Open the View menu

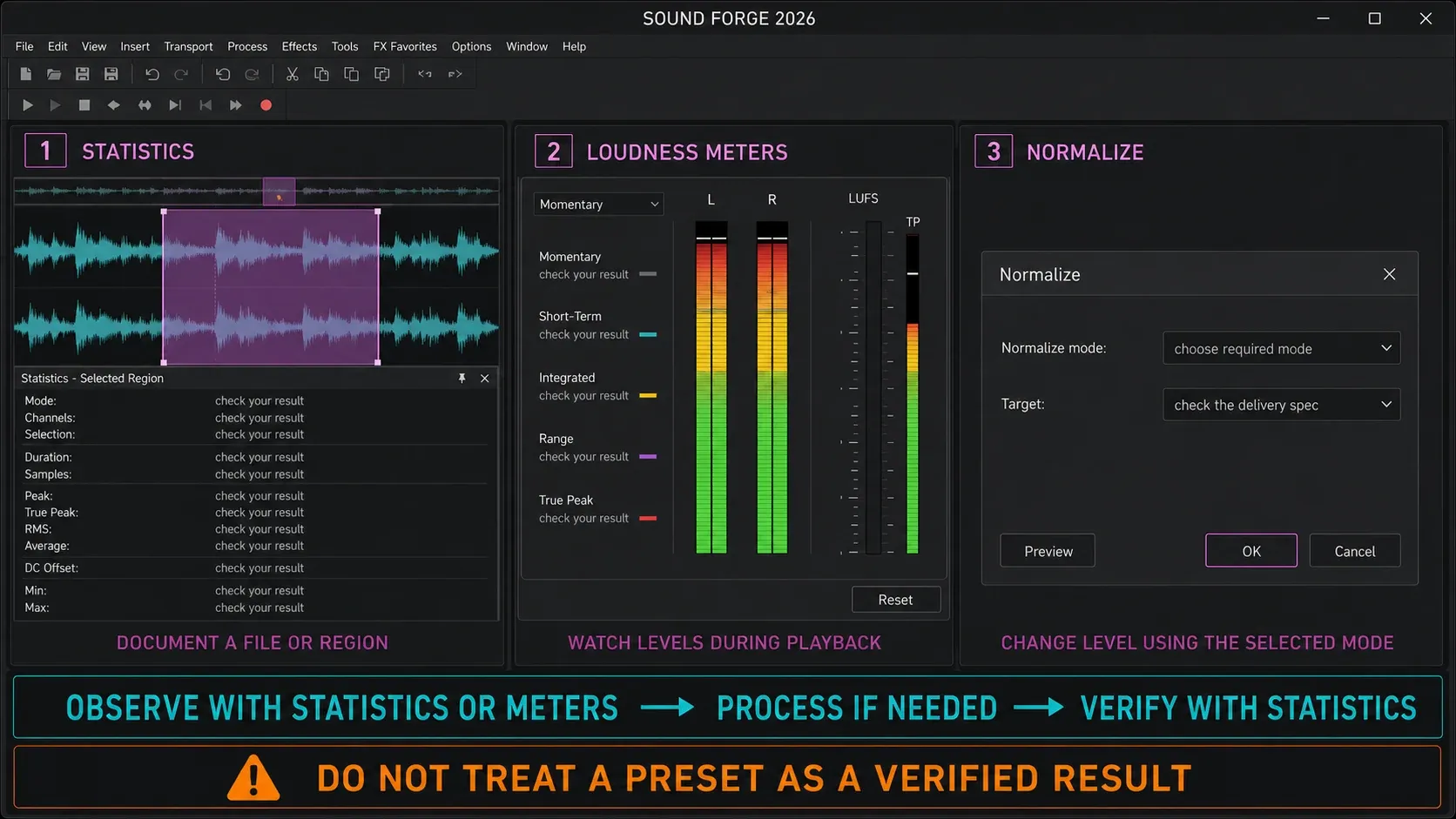tap(94, 46)
